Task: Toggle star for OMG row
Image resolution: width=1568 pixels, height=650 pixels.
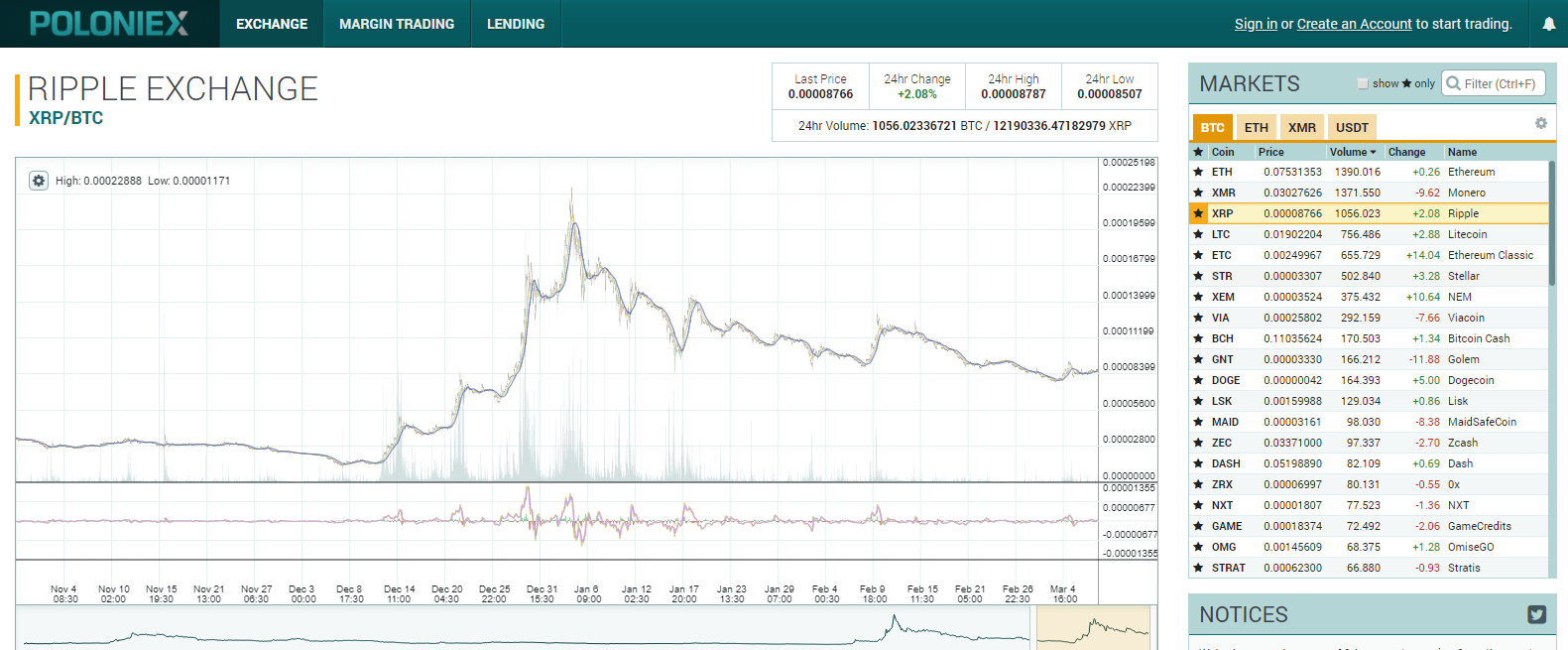Action: click(x=1198, y=547)
